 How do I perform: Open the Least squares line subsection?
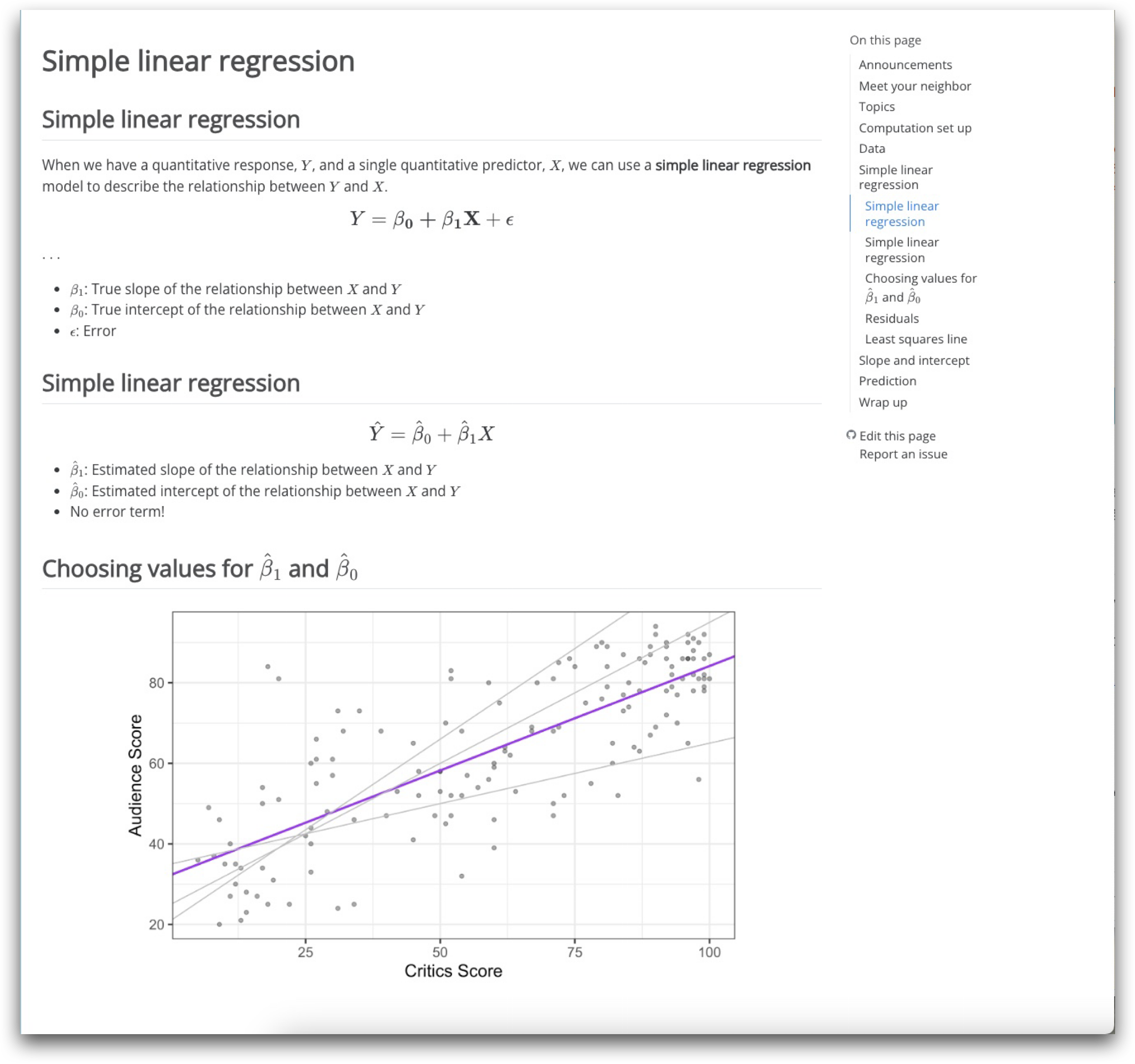coord(915,339)
